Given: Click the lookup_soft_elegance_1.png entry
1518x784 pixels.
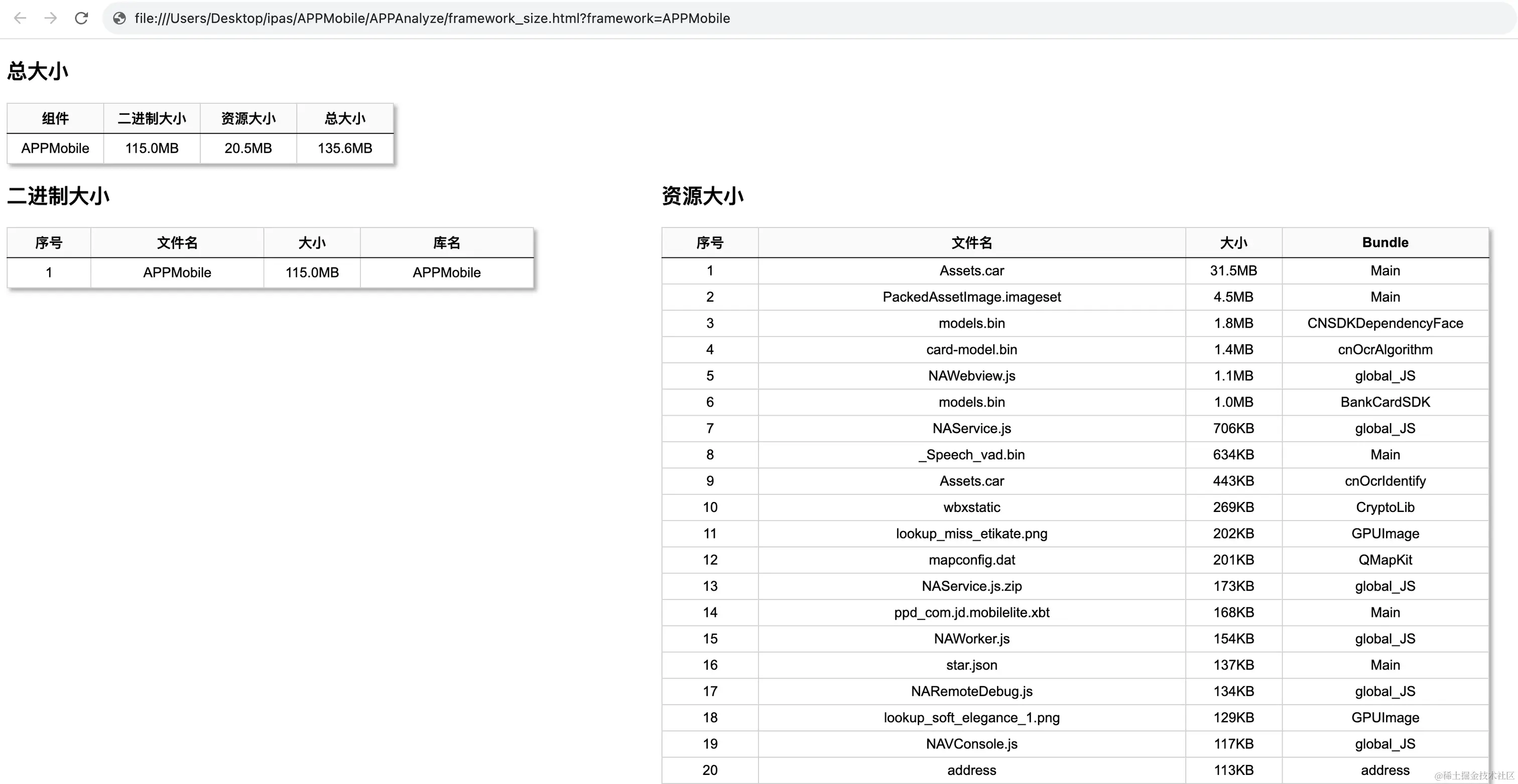Looking at the screenshot, I should [x=971, y=717].
